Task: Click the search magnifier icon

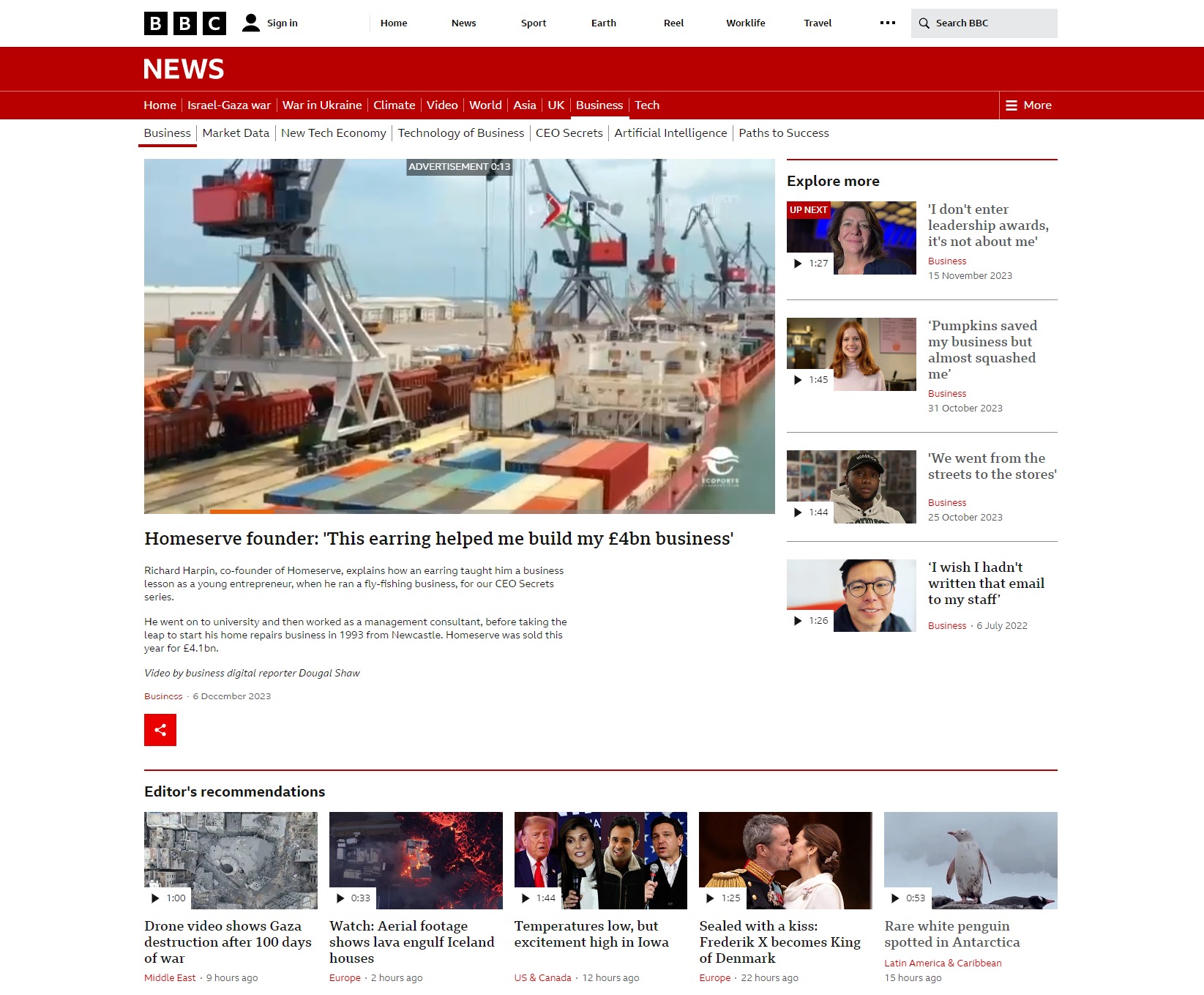Action: coord(924,23)
